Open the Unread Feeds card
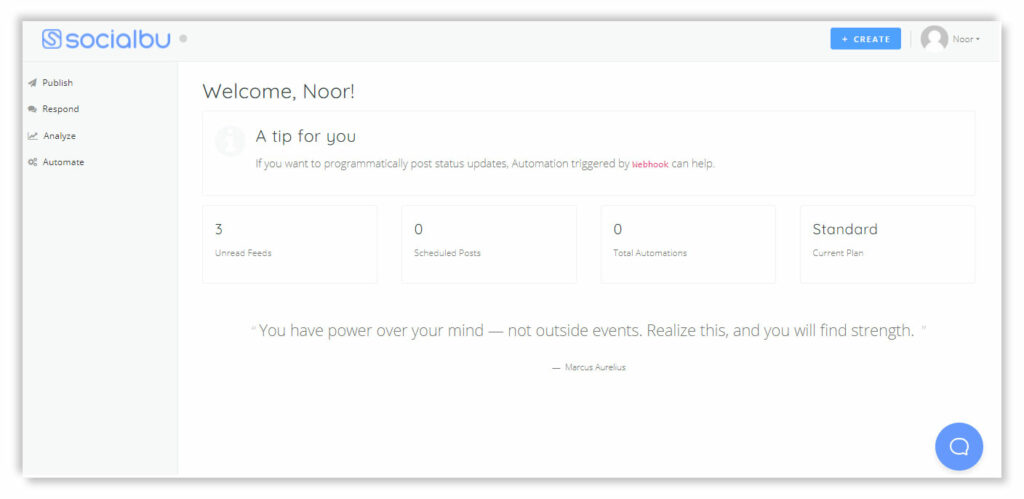The image size is (1024, 499). click(x=289, y=244)
